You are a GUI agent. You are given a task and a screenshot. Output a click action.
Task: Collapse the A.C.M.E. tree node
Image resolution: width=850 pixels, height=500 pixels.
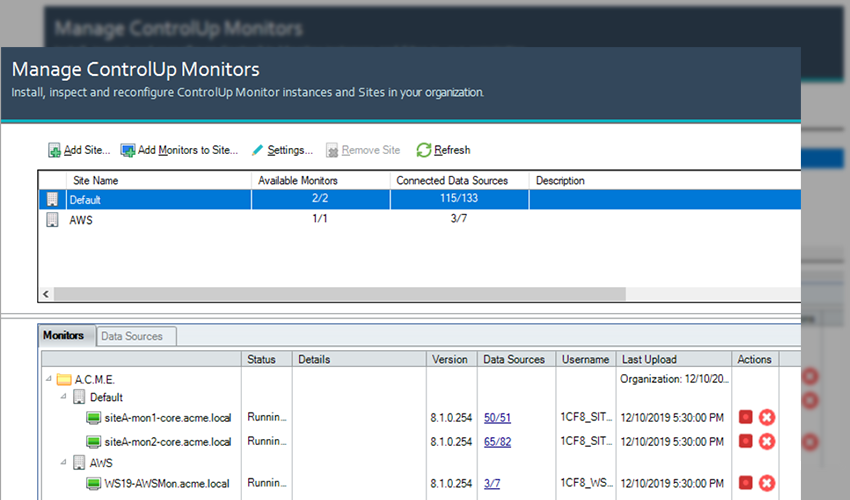tap(49, 379)
